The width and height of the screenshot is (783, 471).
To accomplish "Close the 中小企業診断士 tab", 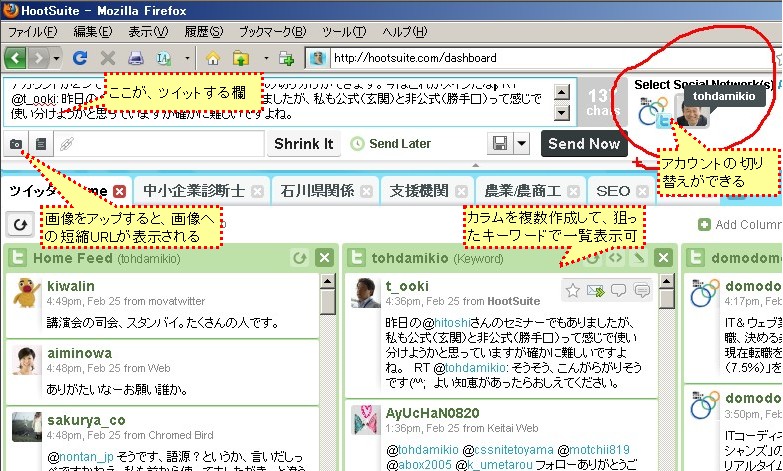I will [x=257, y=191].
